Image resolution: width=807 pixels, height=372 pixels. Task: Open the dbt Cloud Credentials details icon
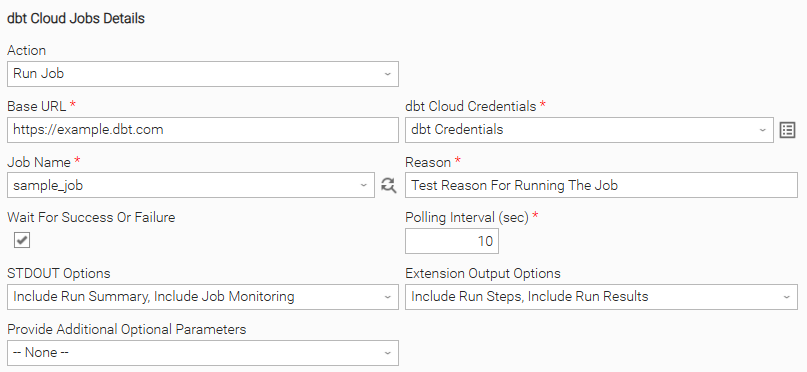coord(787,130)
